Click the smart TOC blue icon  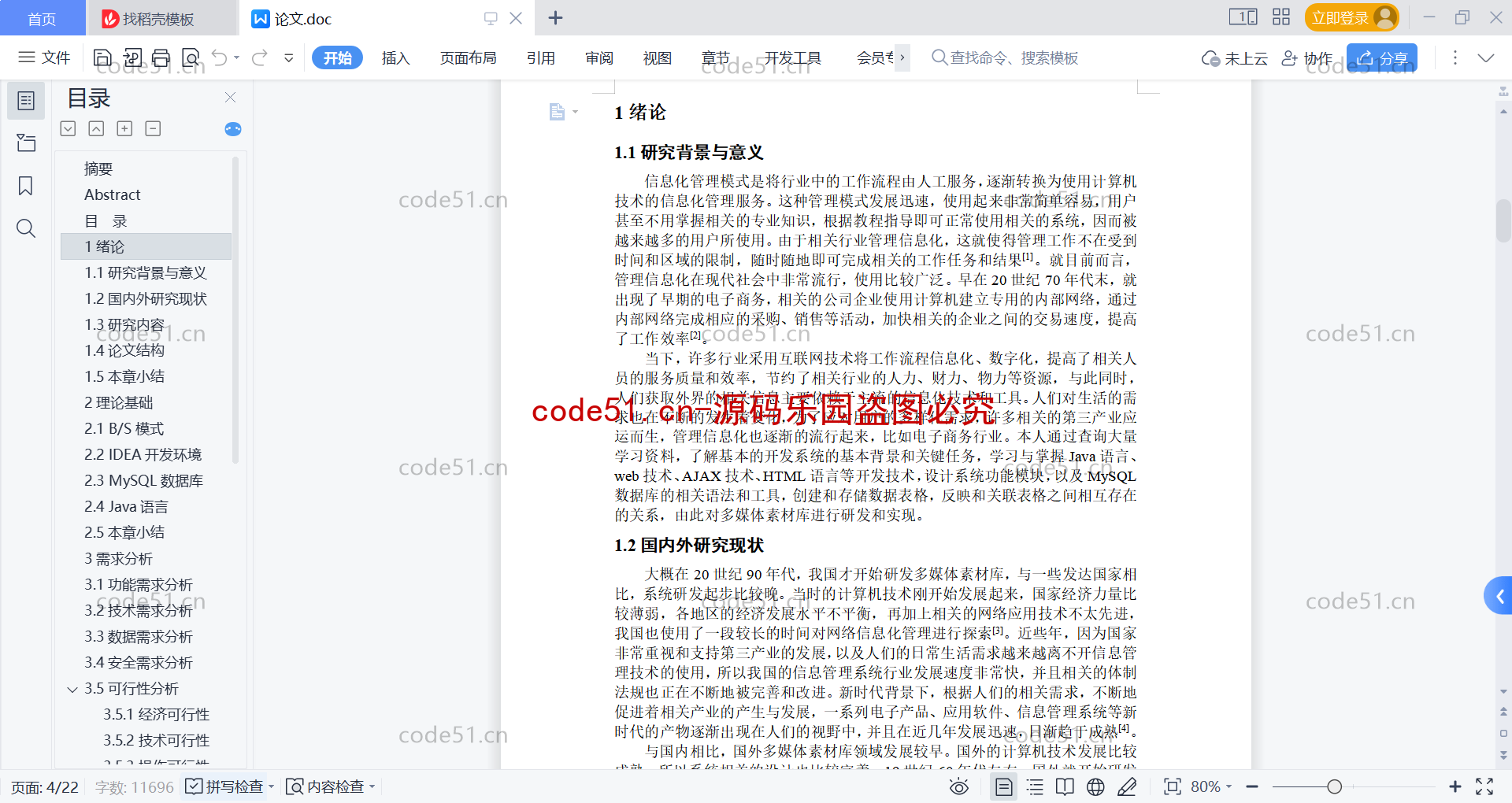[233, 129]
